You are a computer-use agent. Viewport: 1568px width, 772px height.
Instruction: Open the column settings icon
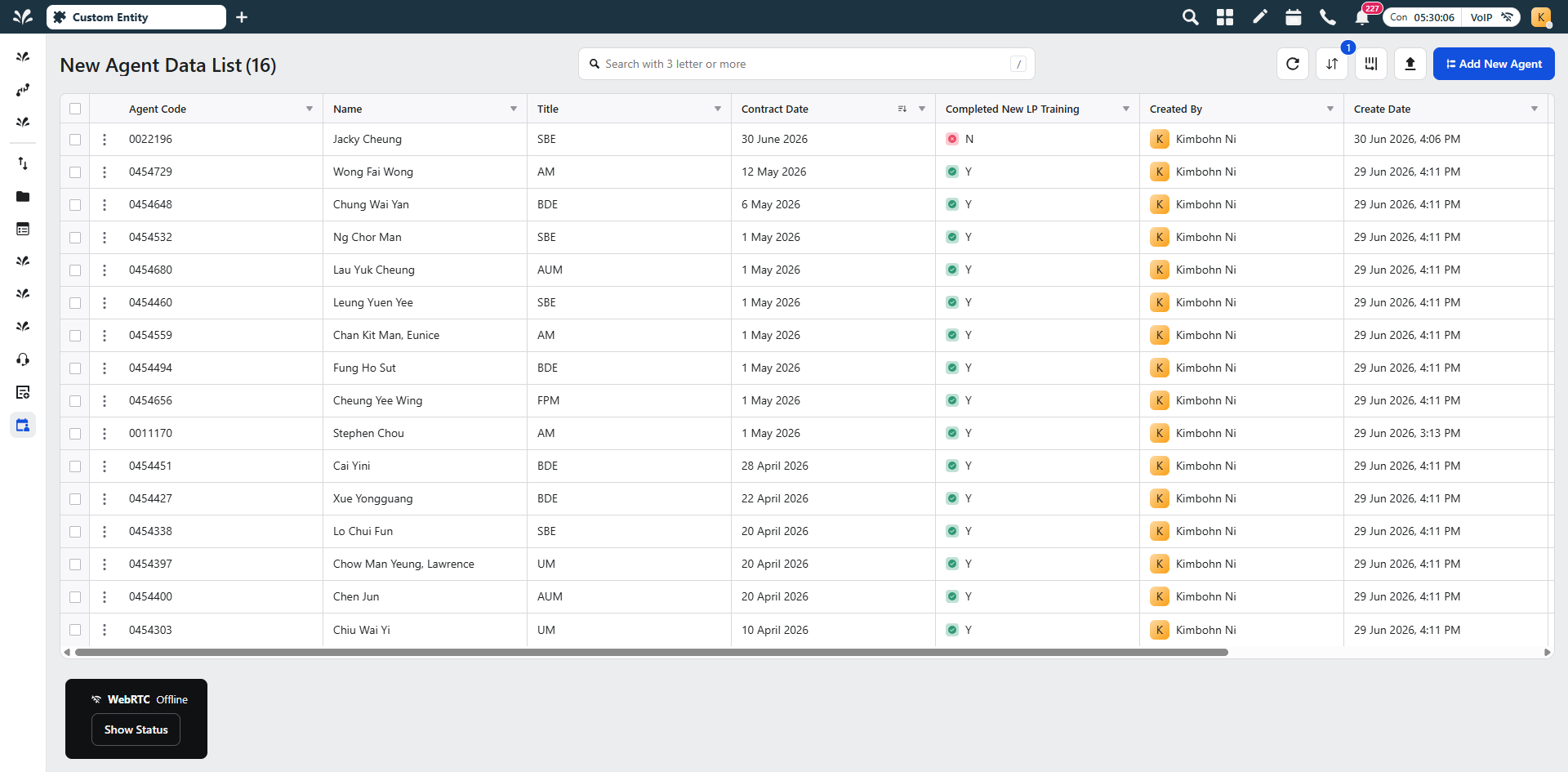pyautogui.click(x=1371, y=64)
